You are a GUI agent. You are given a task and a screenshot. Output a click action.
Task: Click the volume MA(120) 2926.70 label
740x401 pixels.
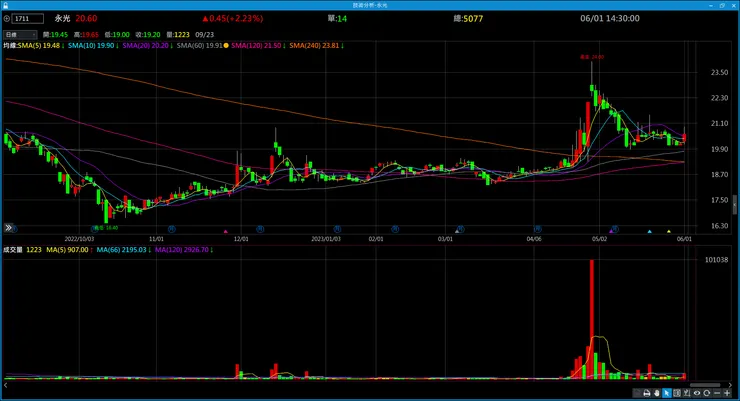184,250
